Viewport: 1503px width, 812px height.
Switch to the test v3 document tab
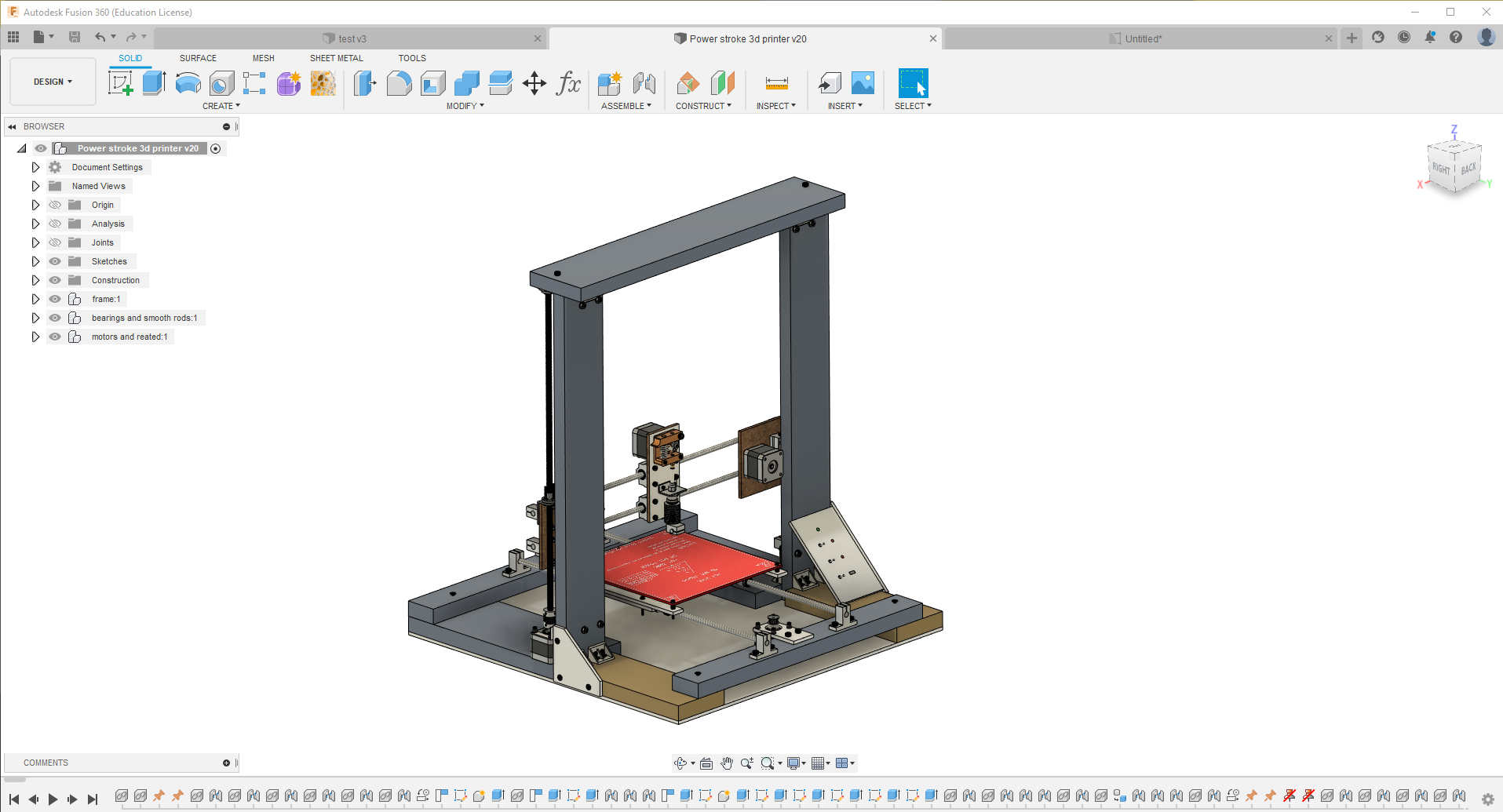[350, 38]
